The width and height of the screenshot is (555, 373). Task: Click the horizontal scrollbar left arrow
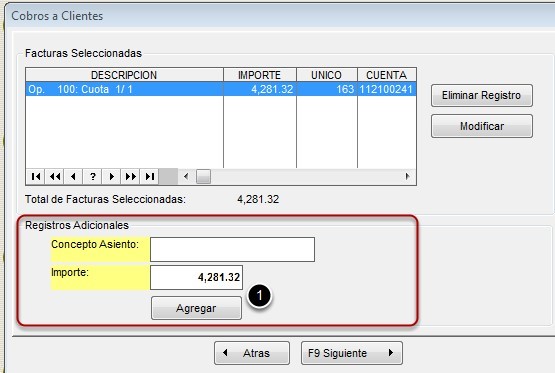[186, 176]
